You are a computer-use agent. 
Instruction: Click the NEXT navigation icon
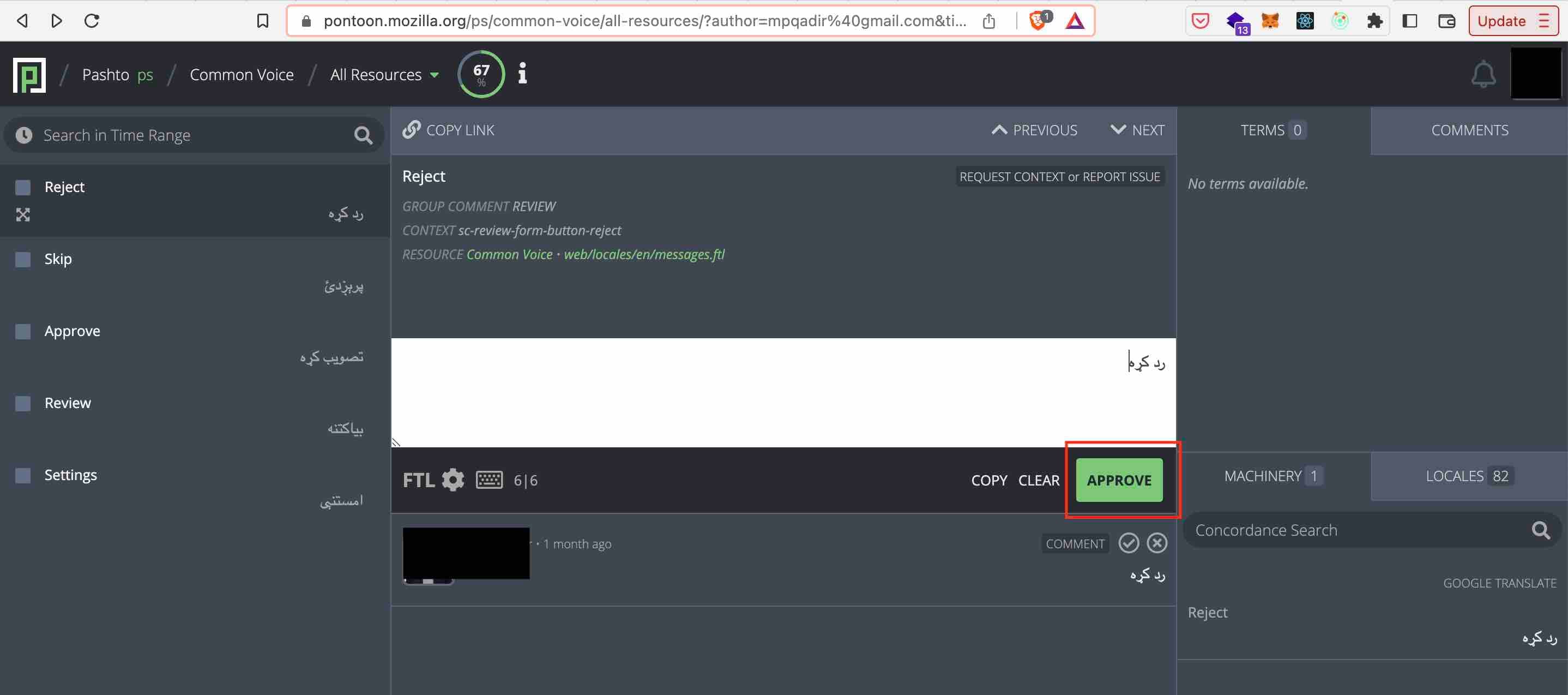(1116, 129)
